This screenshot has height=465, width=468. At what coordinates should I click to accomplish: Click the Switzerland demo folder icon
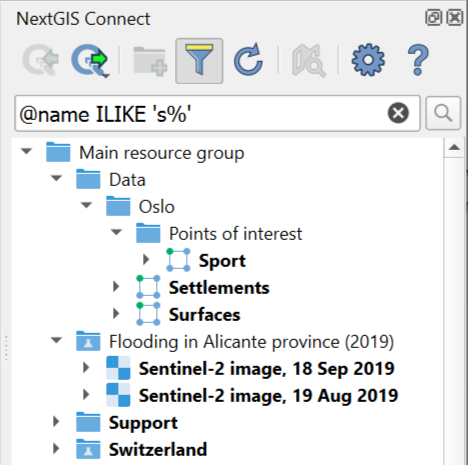click(88, 449)
